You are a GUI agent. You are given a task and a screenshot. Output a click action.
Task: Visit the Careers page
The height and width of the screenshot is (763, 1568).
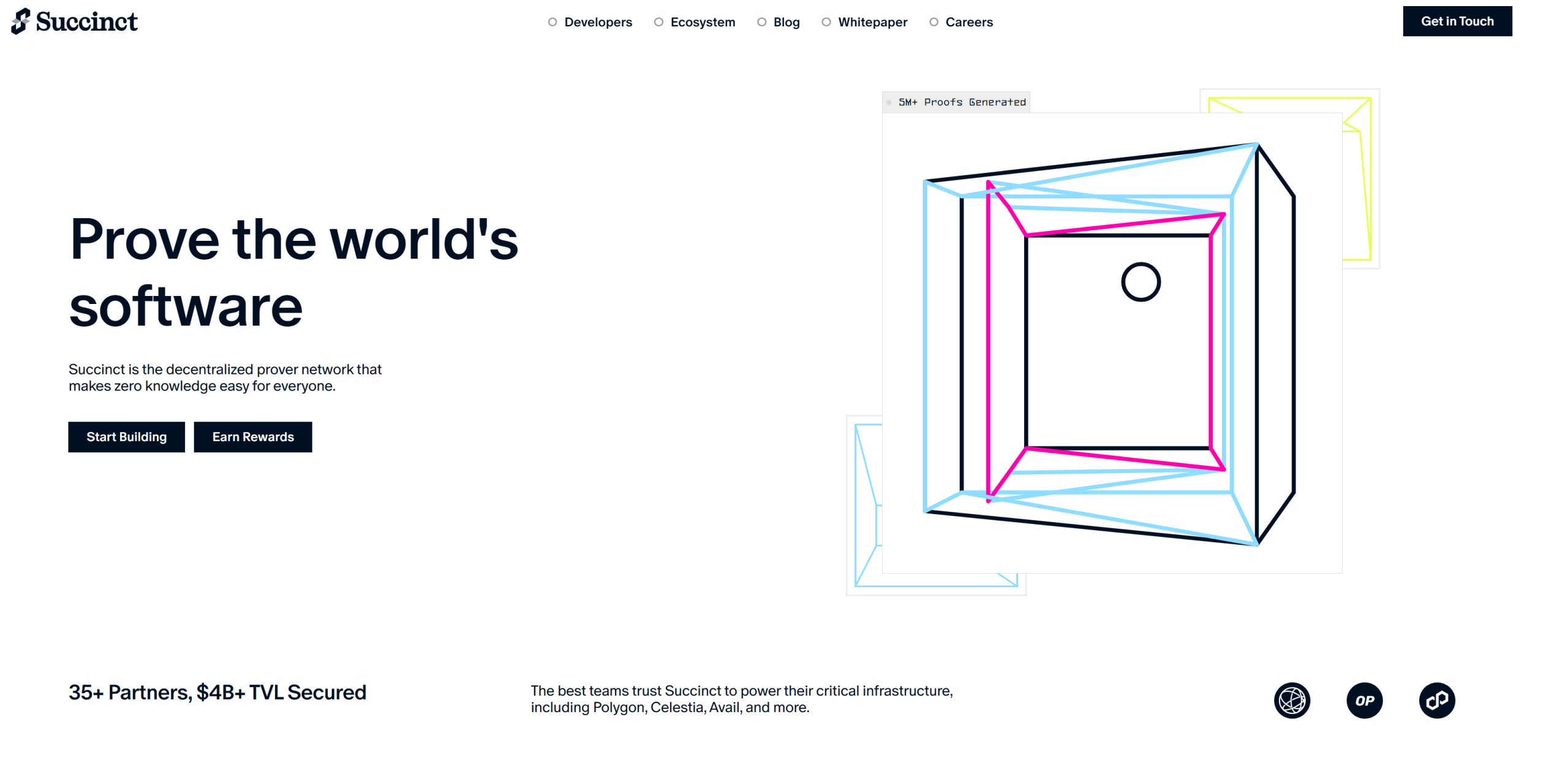(x=960, y=22)
